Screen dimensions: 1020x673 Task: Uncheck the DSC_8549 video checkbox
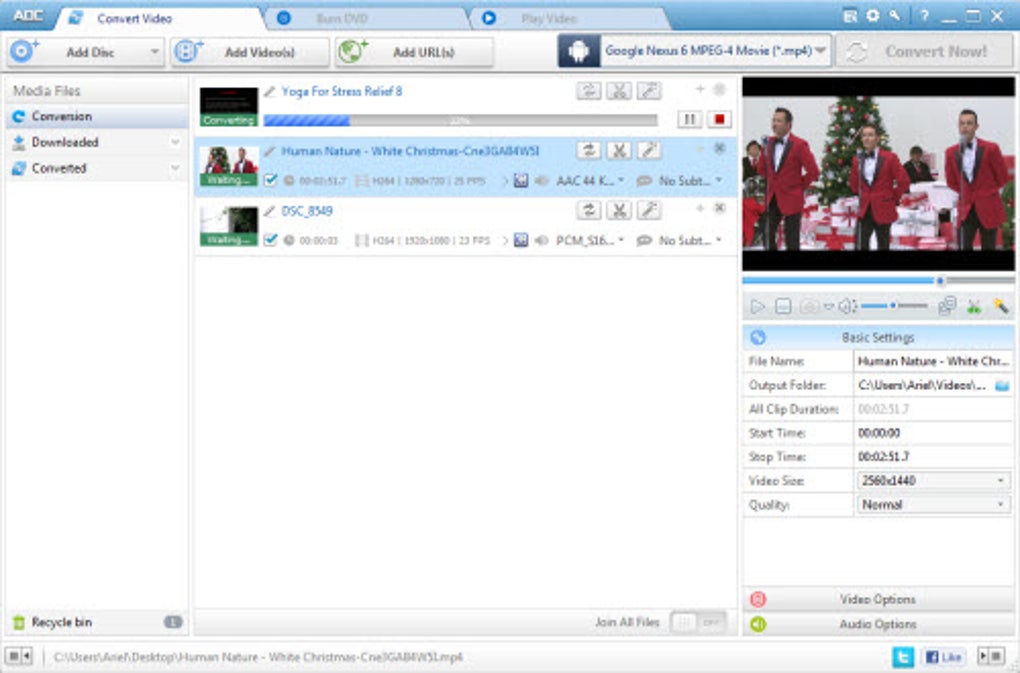pos(271,240)
